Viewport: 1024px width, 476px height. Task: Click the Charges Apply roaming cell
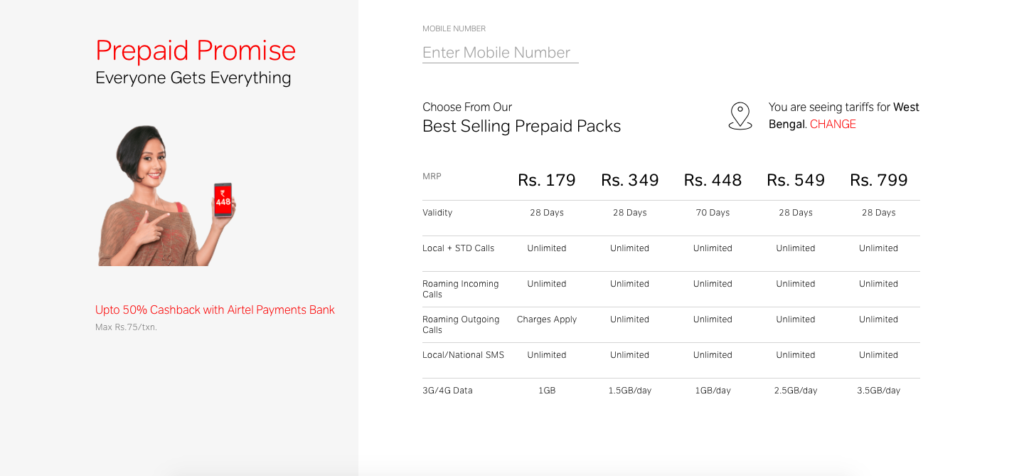547,320
